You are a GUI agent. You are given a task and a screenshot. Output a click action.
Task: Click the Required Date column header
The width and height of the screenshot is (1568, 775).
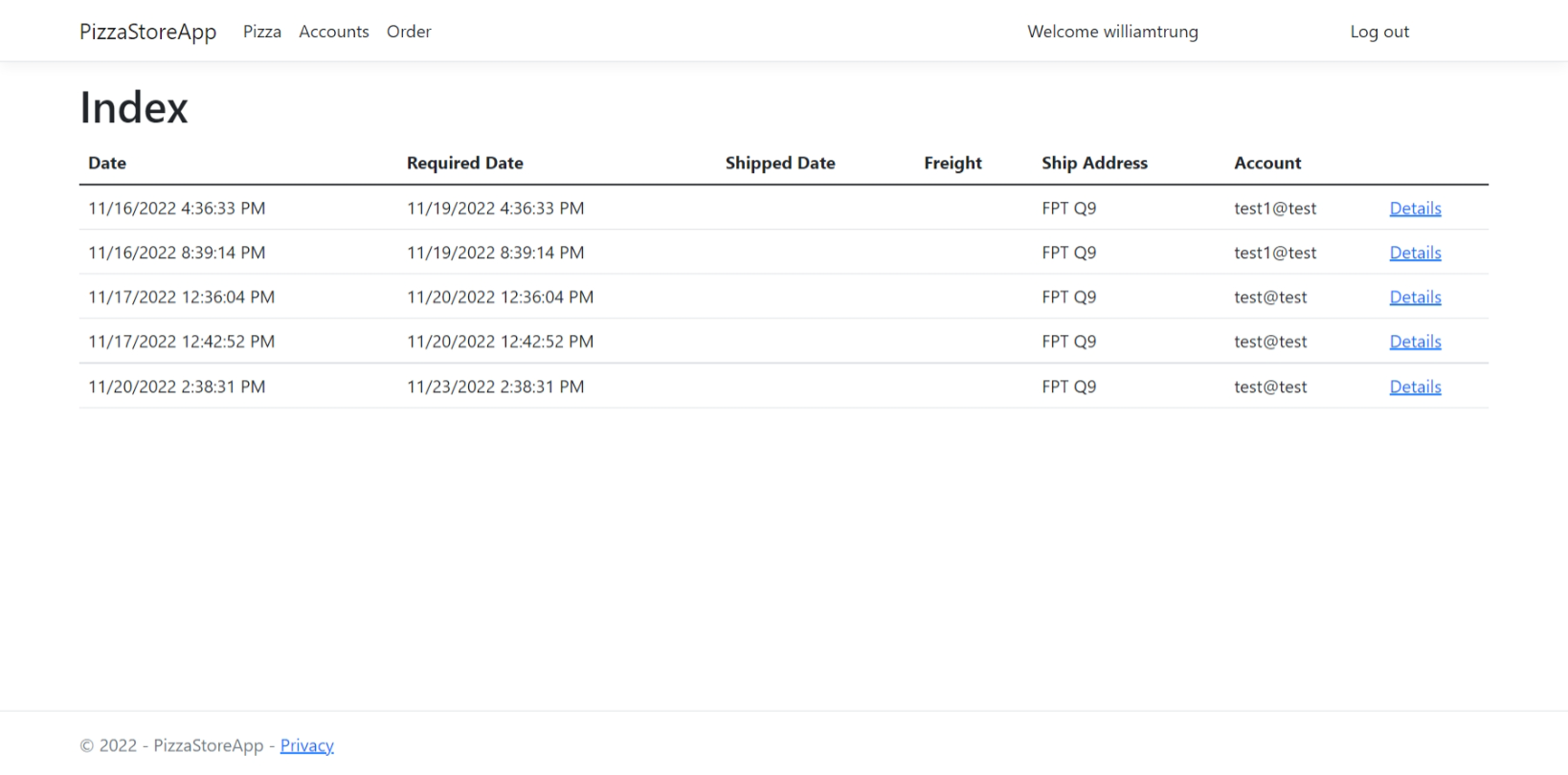point(465,163)
